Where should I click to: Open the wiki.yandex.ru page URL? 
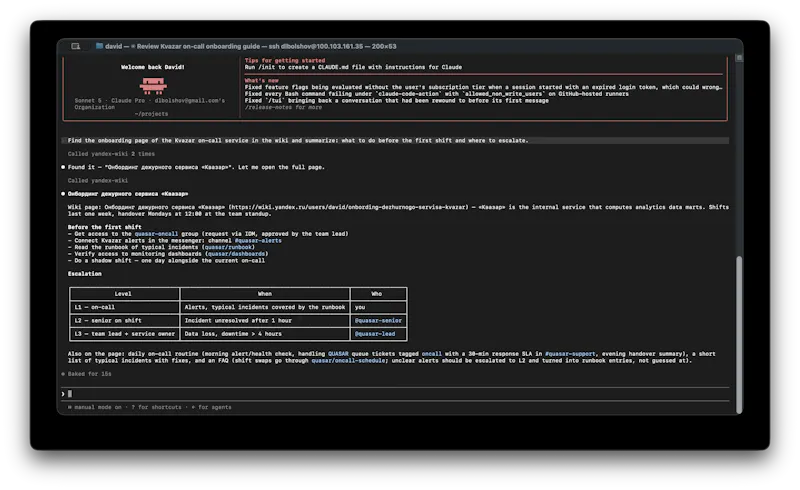pyautogui.click(x=349, y=207)
